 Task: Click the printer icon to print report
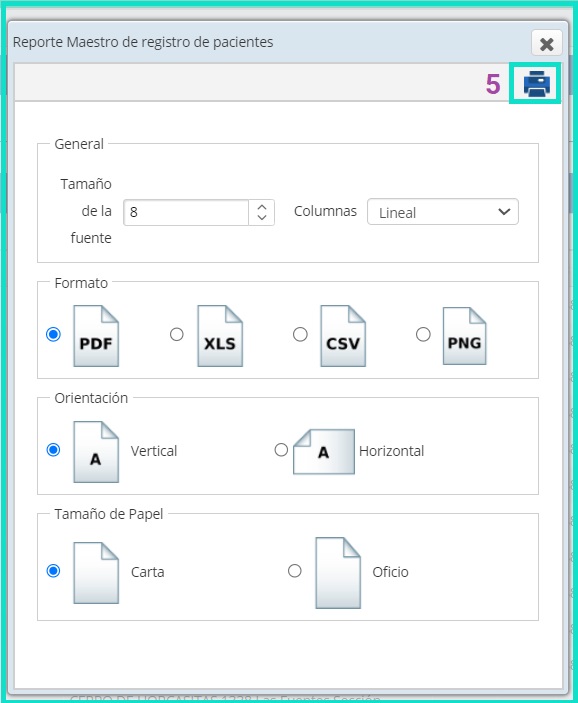(x=536, y=84)
